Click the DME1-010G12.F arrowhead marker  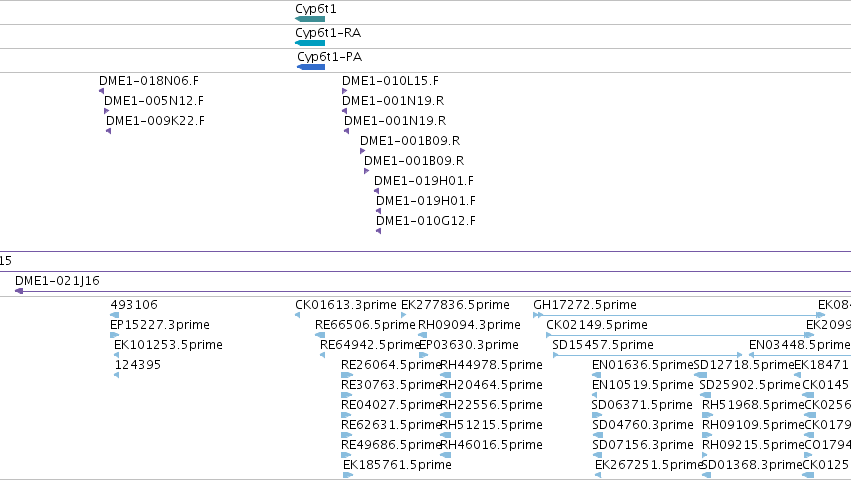[x=378, y=231]
